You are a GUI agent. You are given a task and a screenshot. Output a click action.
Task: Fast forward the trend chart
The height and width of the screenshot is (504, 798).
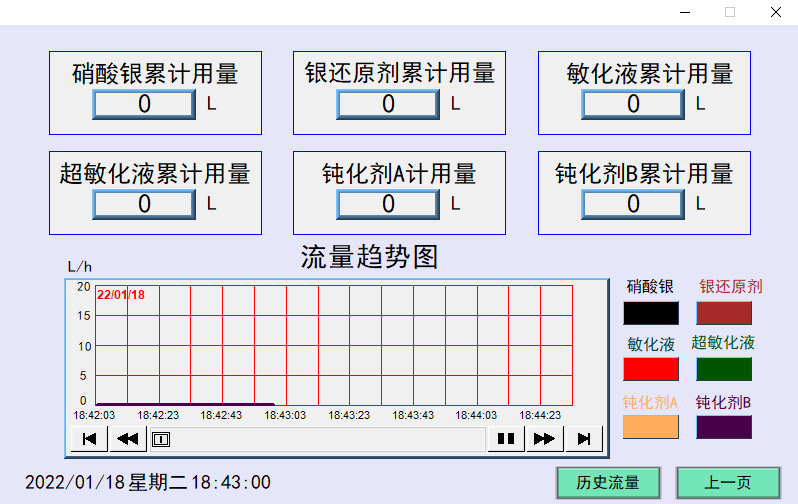pos(545,438)
